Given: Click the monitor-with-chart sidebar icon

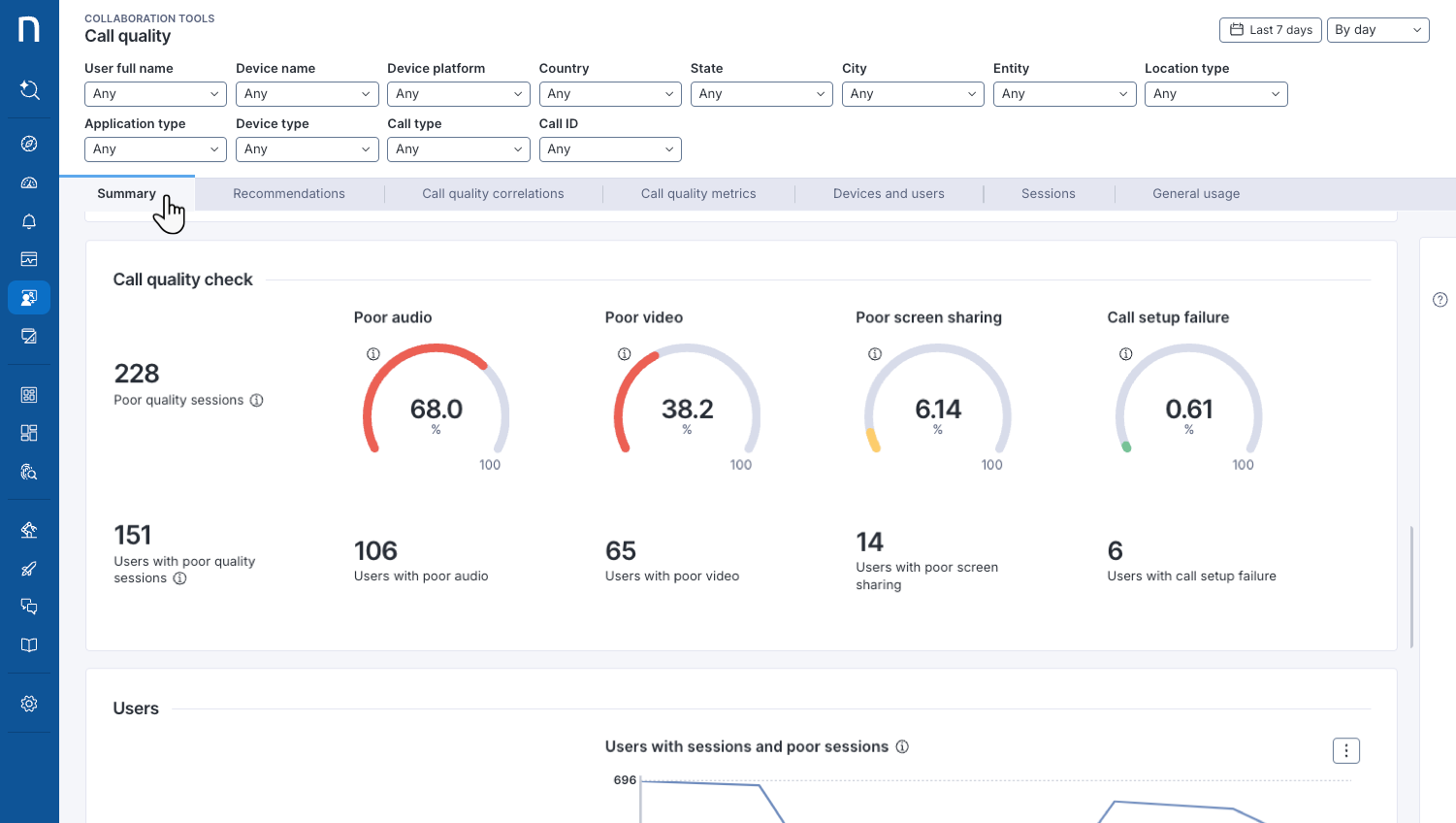Looking at the screenshot, I should (29, 258).
